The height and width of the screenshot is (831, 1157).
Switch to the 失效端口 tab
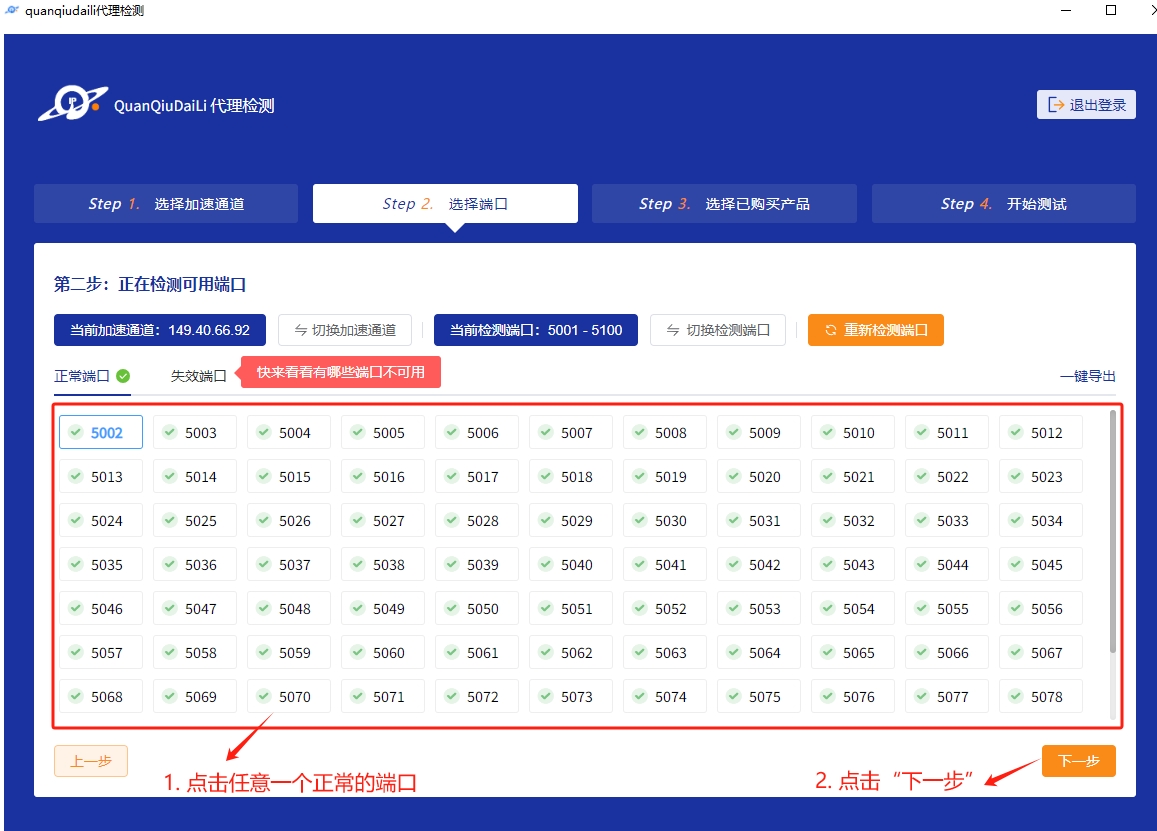pyautogui.click(x=198, y=376)
